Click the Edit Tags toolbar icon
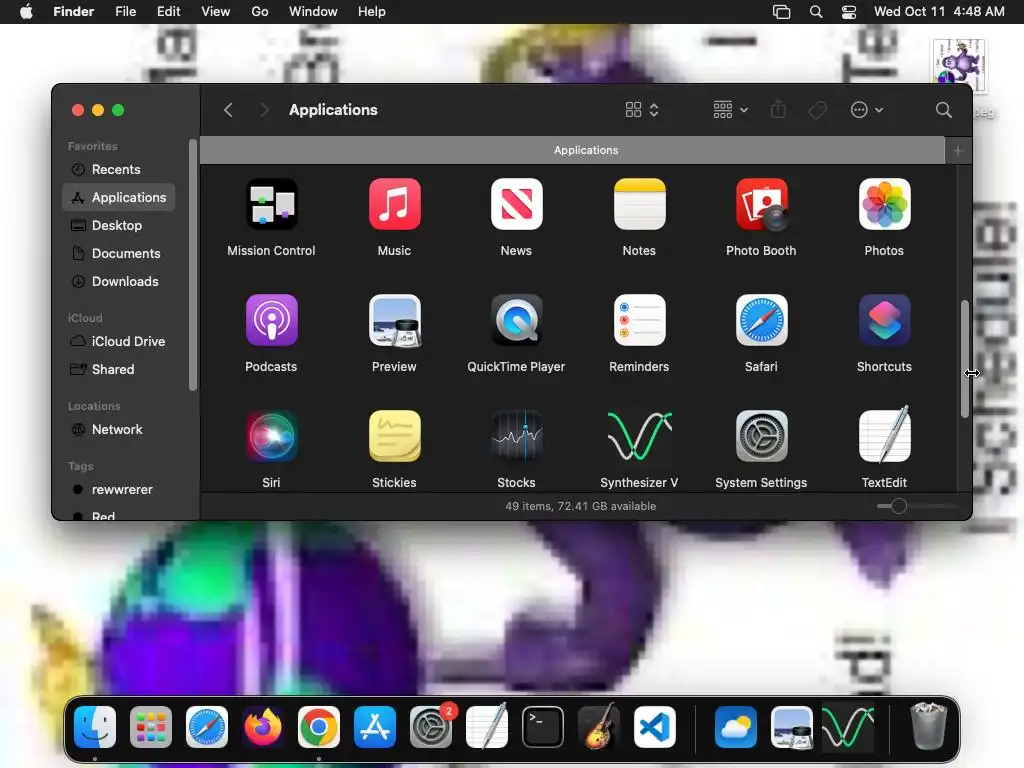This screenshot has height=768, width=1024. (817, 110)
